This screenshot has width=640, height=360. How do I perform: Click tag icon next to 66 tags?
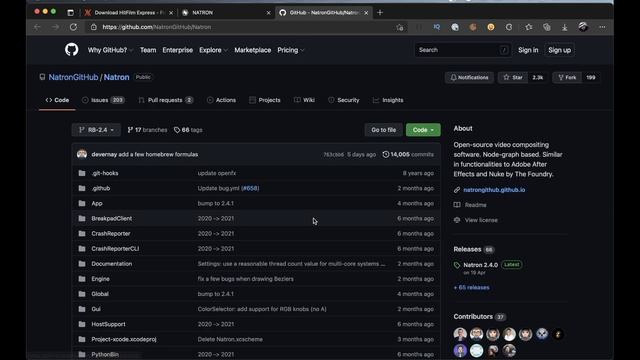[177, 130]
